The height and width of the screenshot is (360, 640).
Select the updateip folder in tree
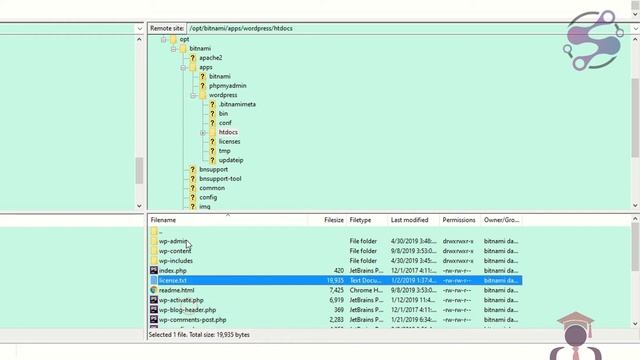231,160
